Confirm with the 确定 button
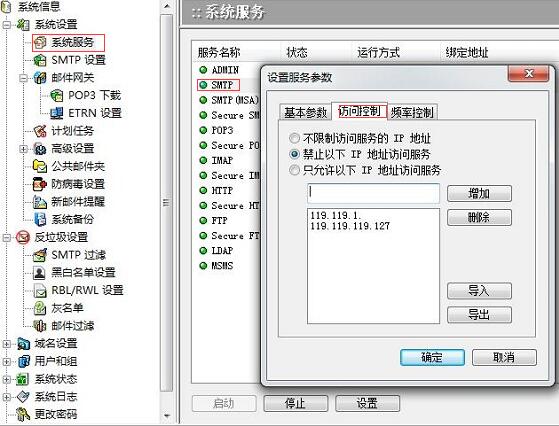The width and height of the screenshot is (559, 426). tap(432, 357)
